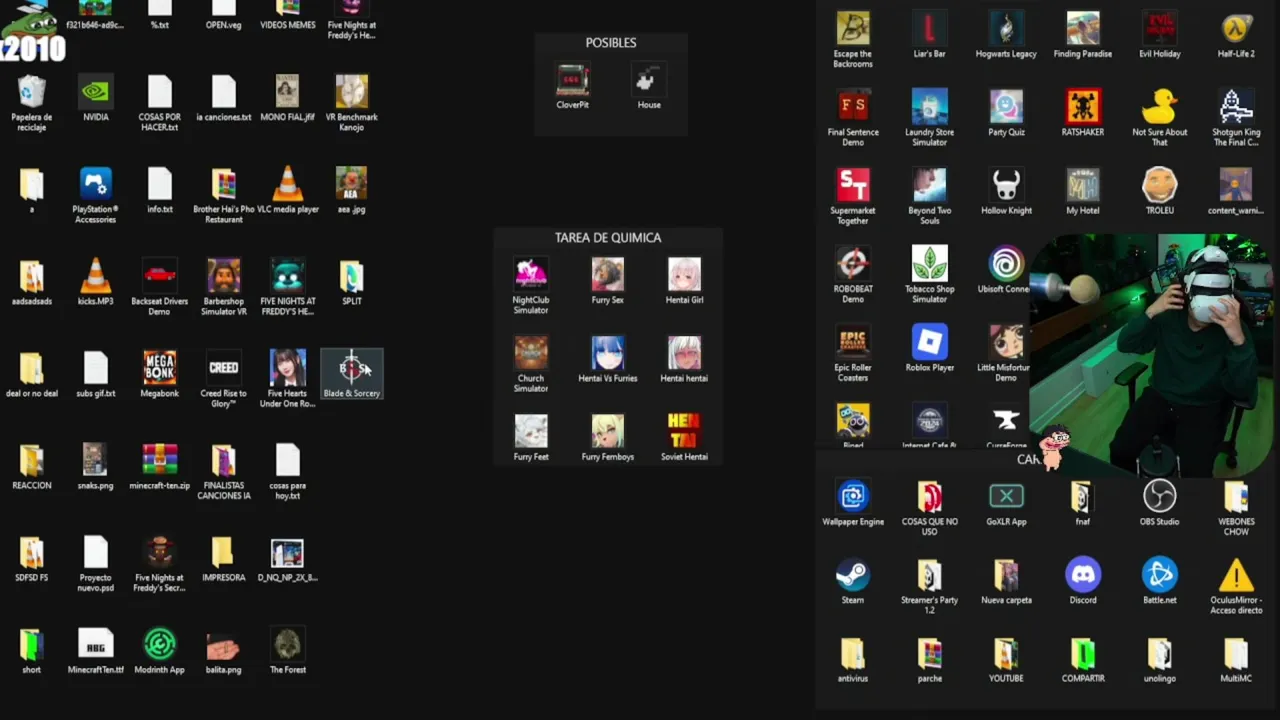The width and height of the screenshot is (1280, 720).
Task: Open Roblox Player icon
Action: [x=930, y=342]
